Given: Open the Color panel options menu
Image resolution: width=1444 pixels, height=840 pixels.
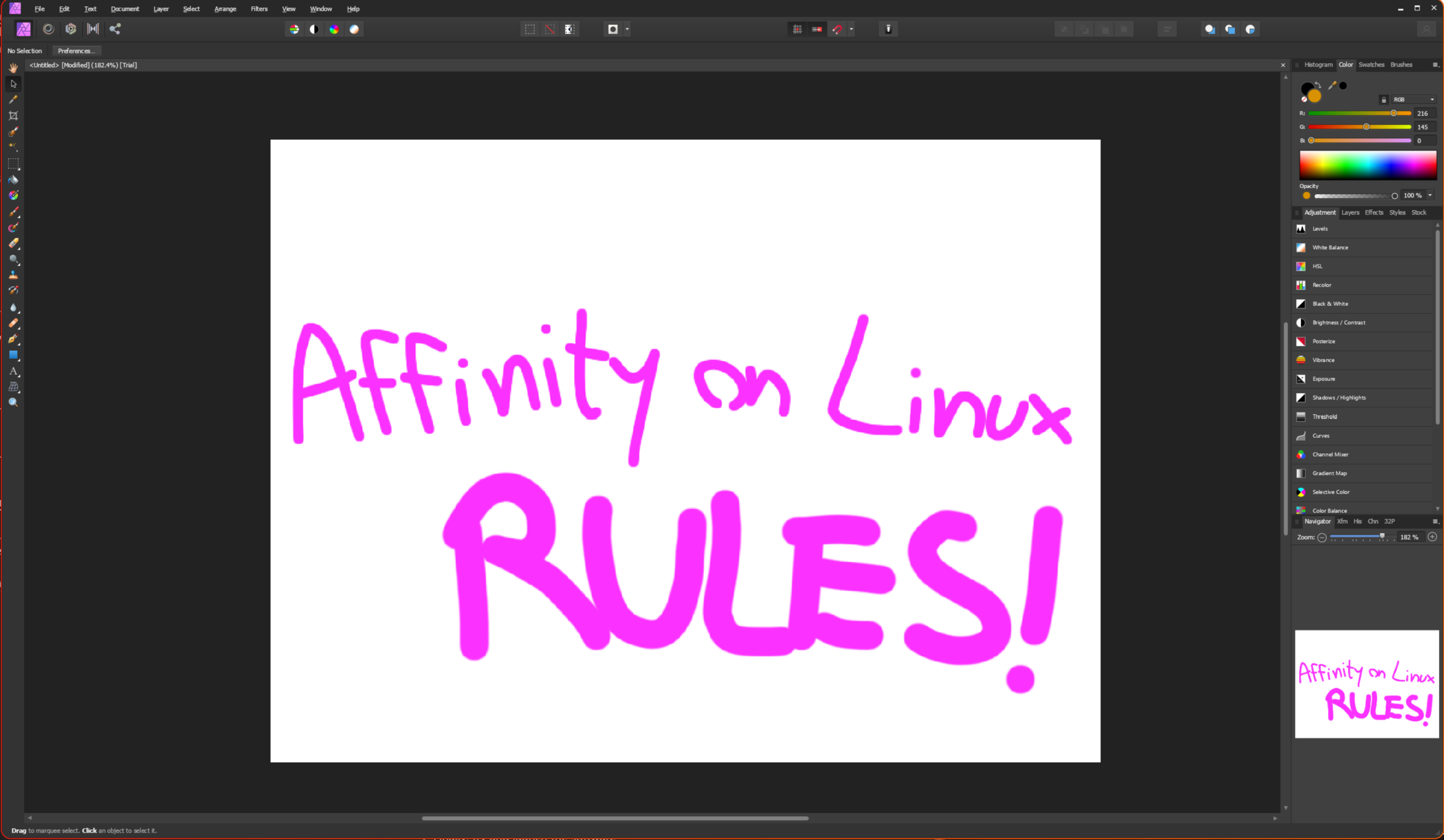Looking at the screenshot, I should 1435,65.
